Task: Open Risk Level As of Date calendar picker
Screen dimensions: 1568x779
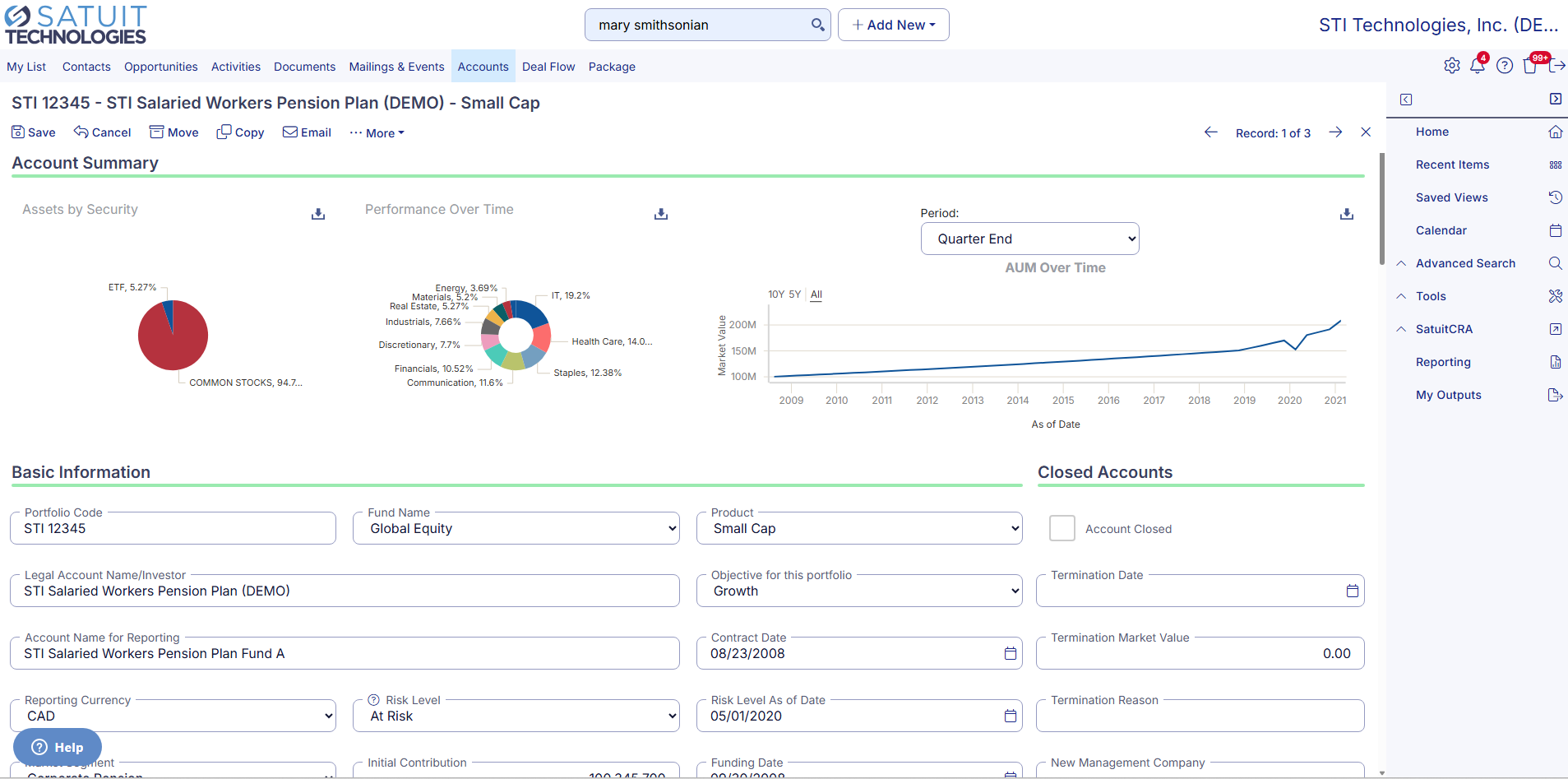Action: (1011, 716)
